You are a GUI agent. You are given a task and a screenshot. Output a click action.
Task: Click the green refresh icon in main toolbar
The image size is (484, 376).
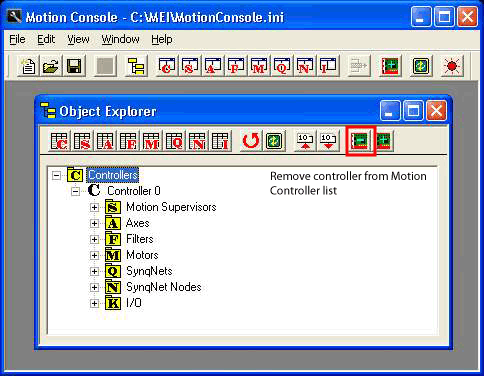pos(420,66)
